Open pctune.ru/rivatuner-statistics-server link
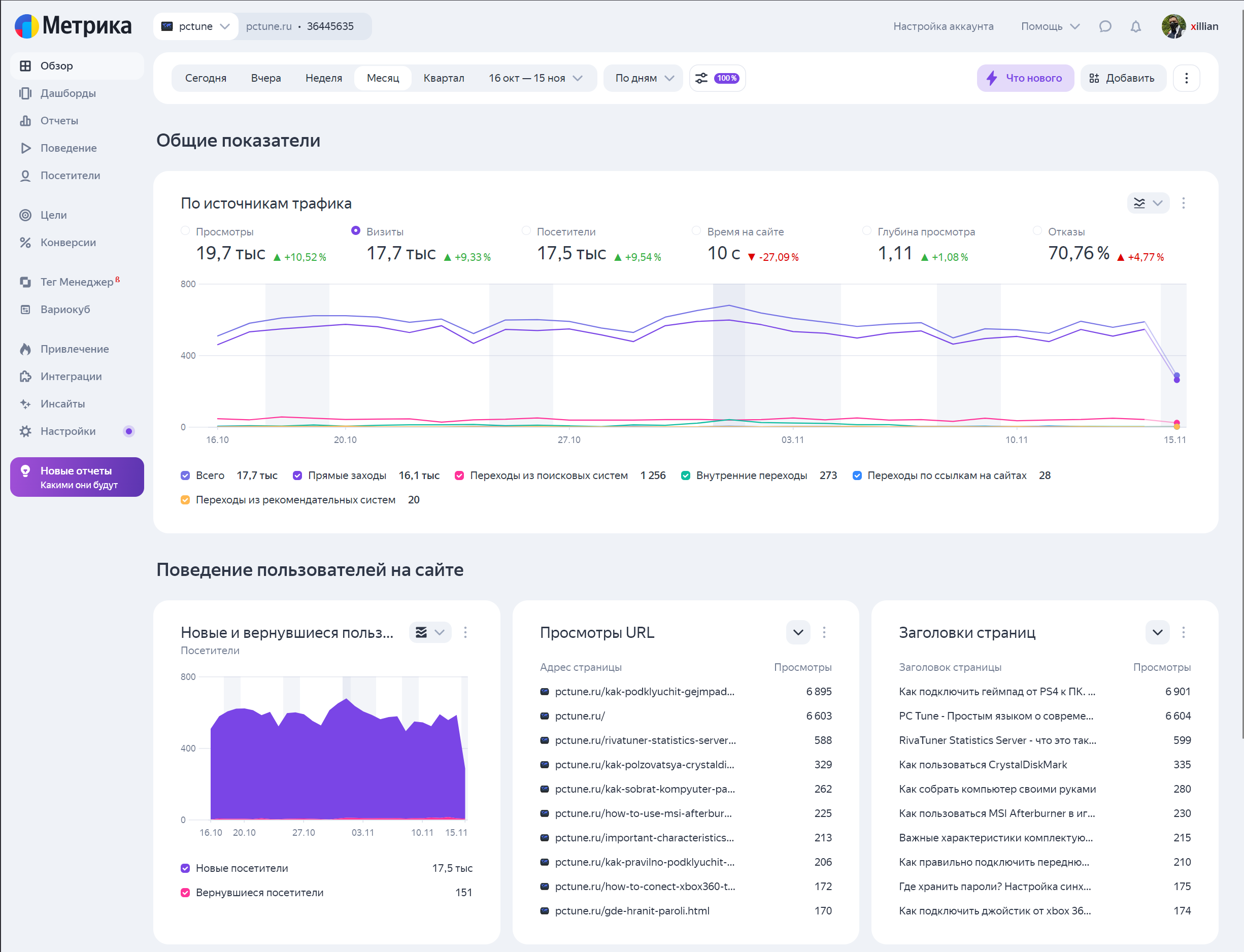 [645, 740]
